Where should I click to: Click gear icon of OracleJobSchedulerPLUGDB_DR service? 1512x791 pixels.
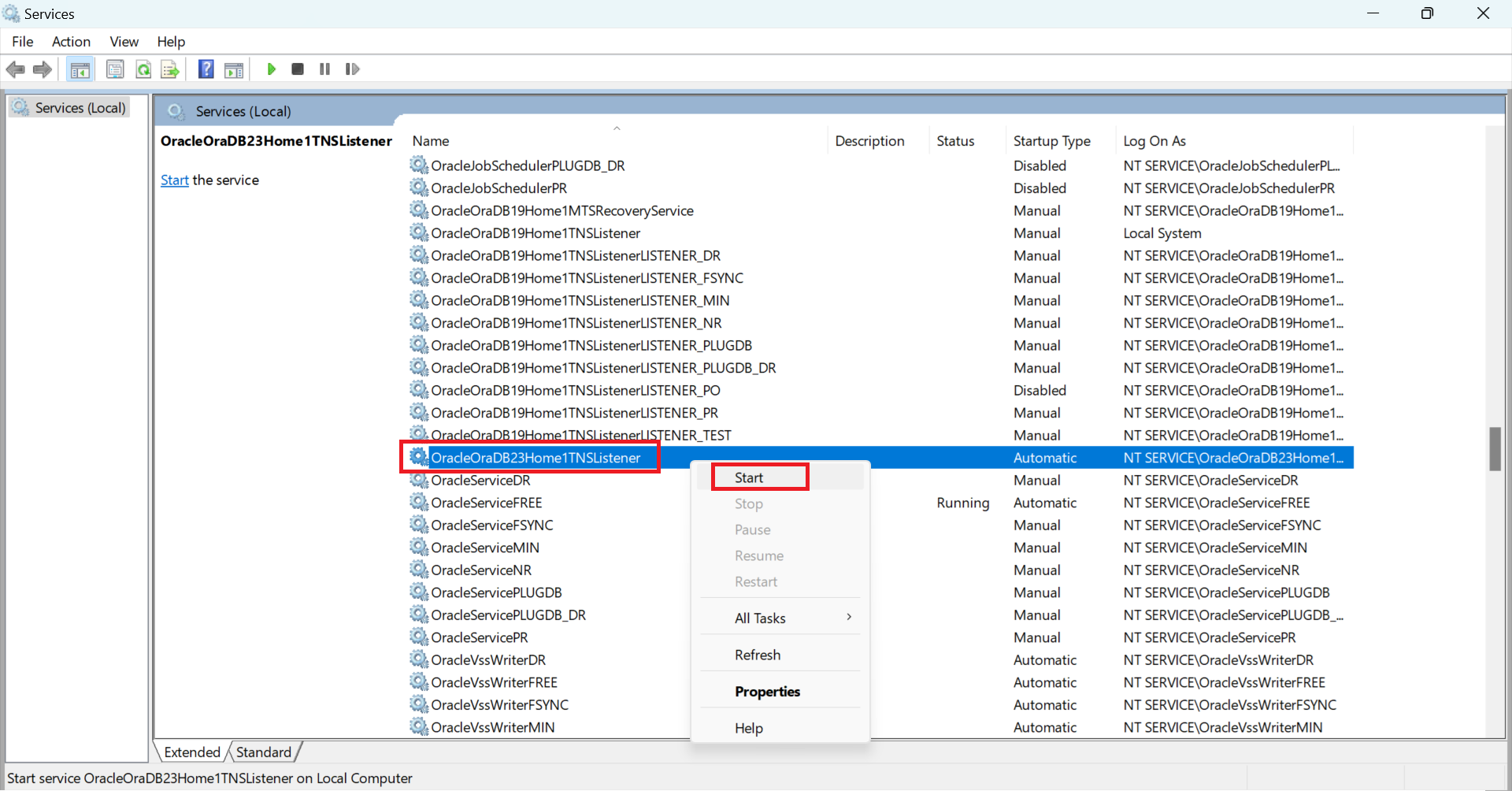click(x=419, y=165)
